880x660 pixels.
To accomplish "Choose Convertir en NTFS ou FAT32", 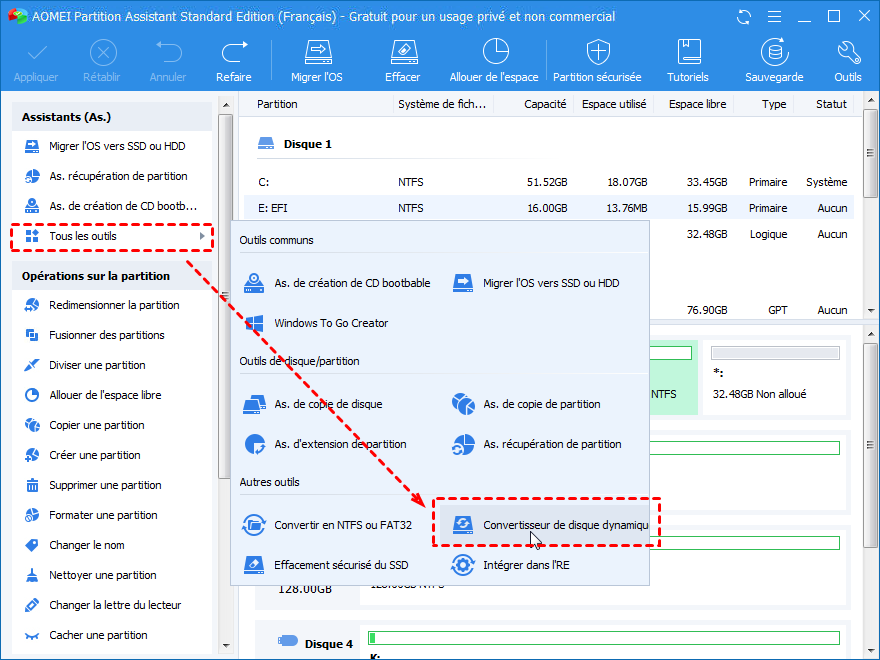I will pyautogui.click(x=328, y=525).
